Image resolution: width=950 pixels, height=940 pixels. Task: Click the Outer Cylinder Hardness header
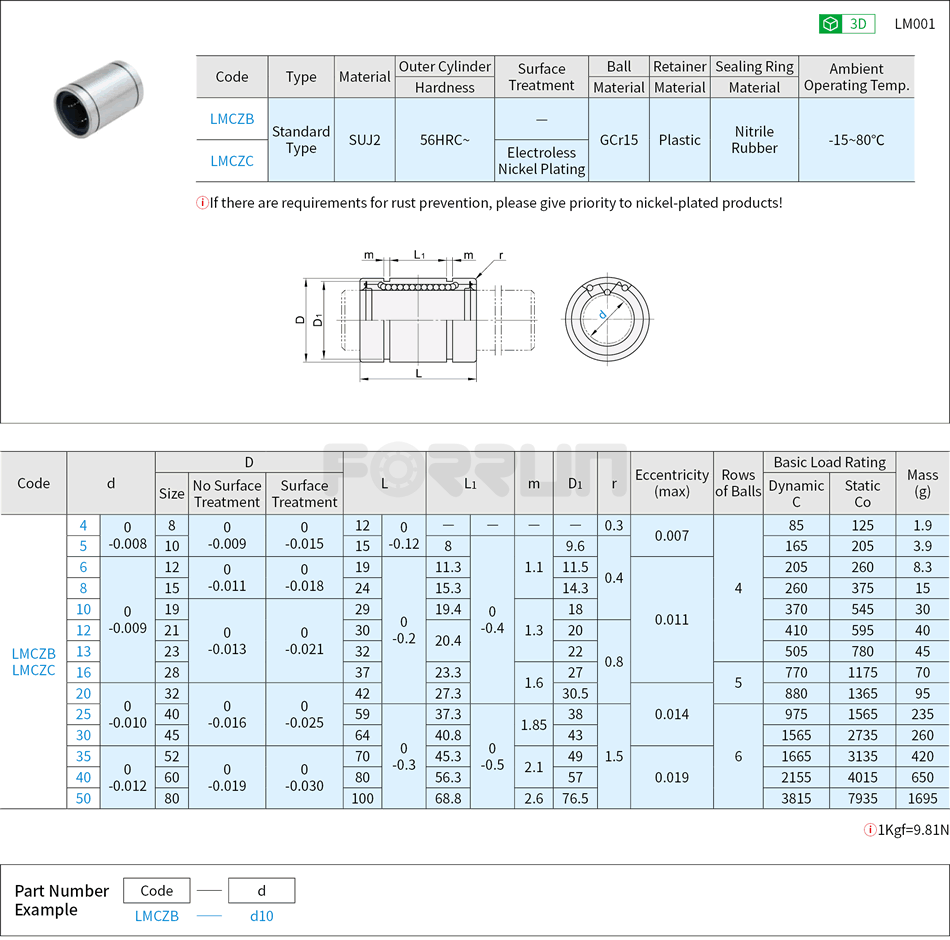tap(444, 77)
